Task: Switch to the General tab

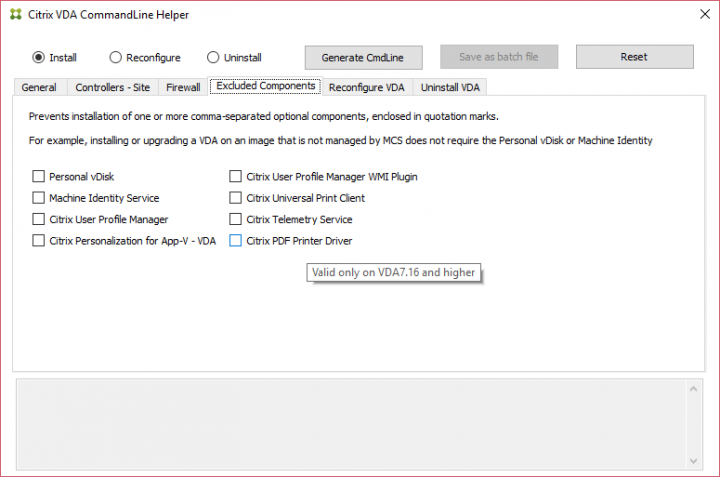Action: click(x=39, y=87)
